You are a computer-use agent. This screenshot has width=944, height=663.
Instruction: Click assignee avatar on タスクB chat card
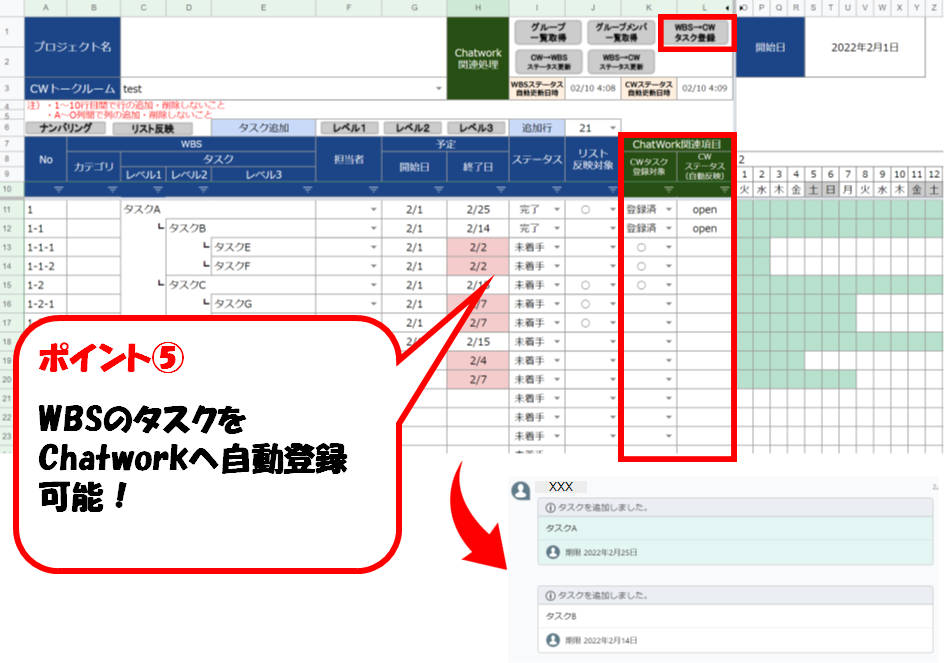(553, 640)
